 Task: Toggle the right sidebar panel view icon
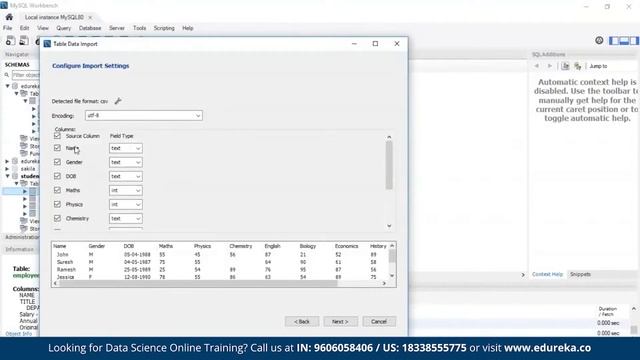[634, 40]
